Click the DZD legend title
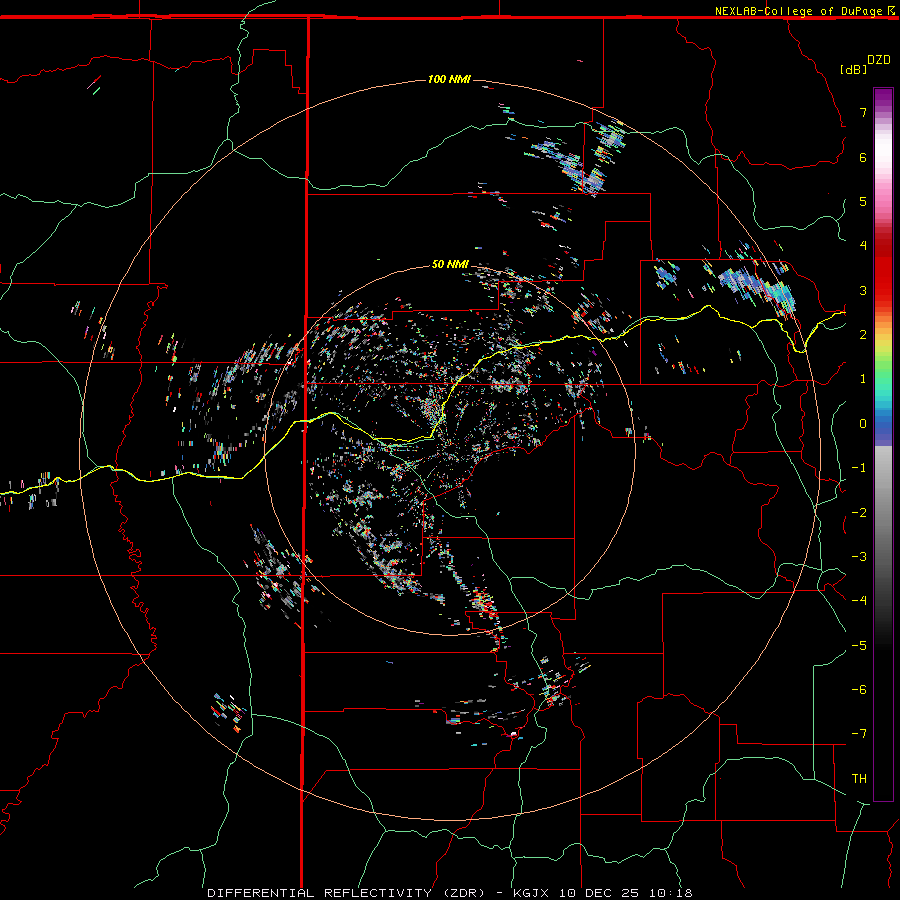The height and width of the screenshot is (900, 900). (879, 60)
